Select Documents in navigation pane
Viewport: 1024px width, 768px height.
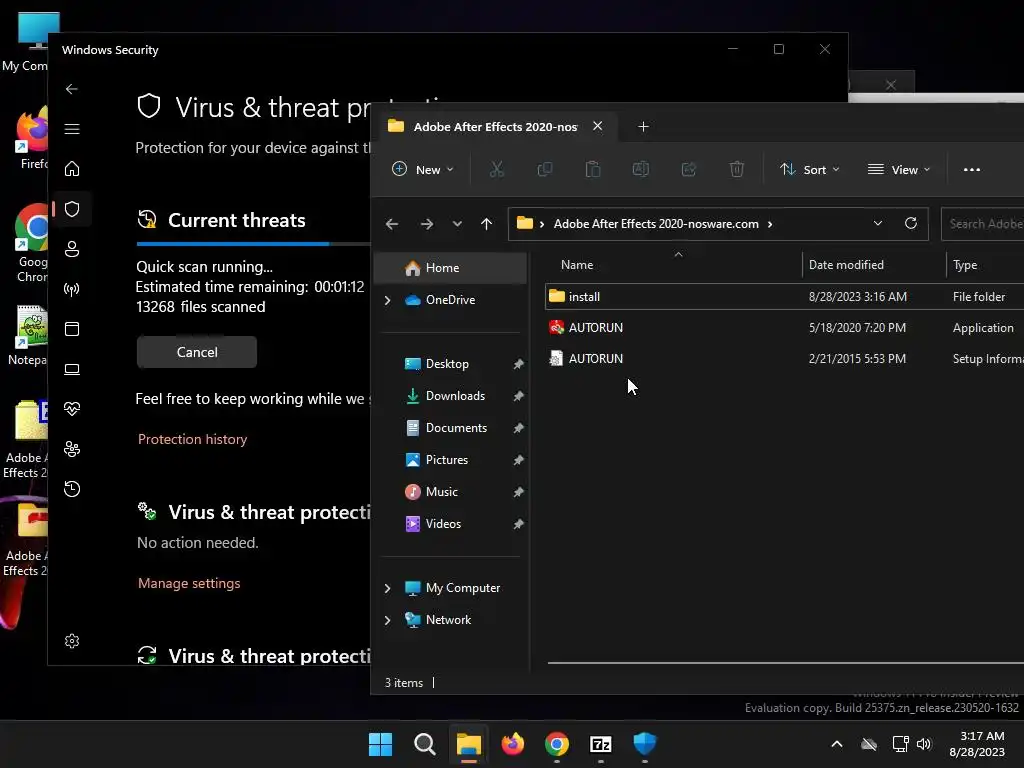click(455, 428)
